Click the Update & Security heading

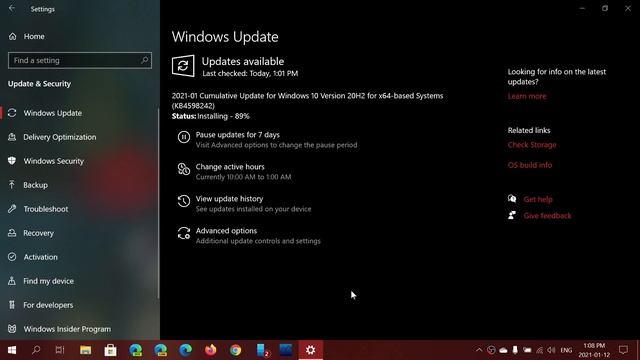39,84
